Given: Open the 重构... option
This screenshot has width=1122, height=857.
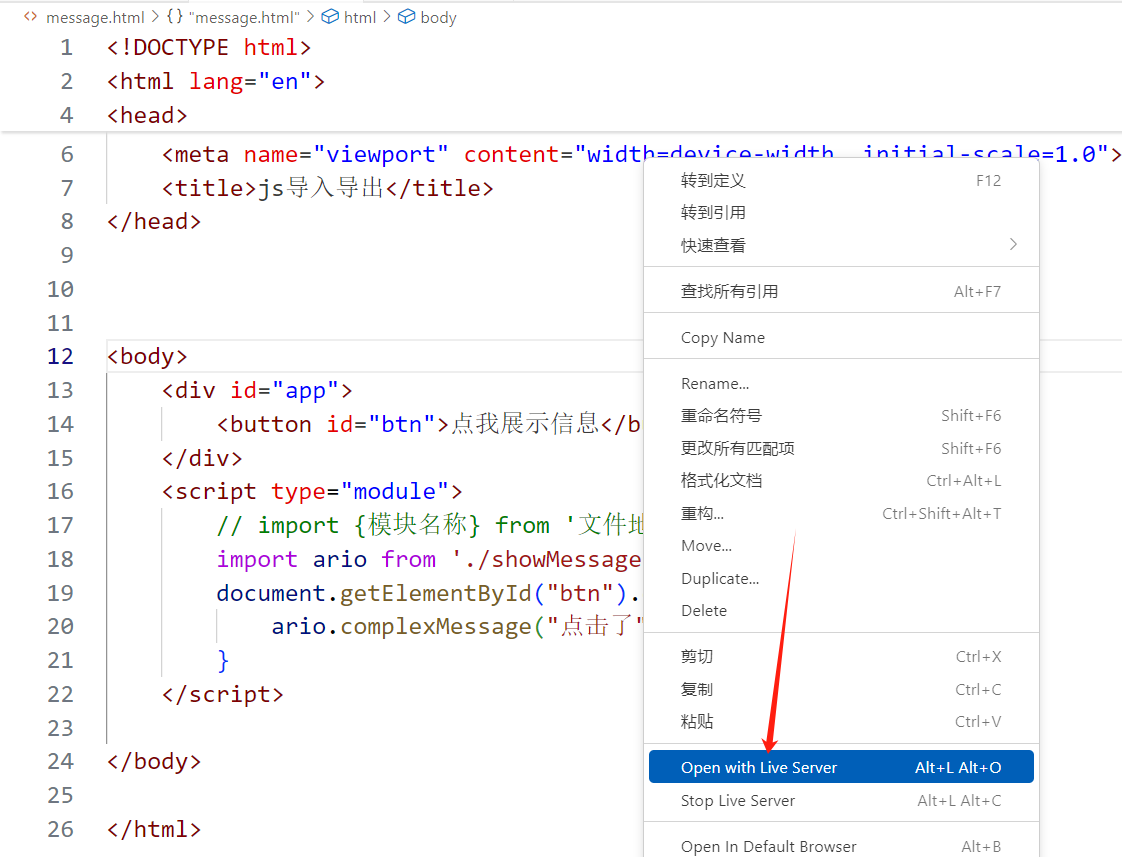Looking at the screenshot, I should [841, 513].
